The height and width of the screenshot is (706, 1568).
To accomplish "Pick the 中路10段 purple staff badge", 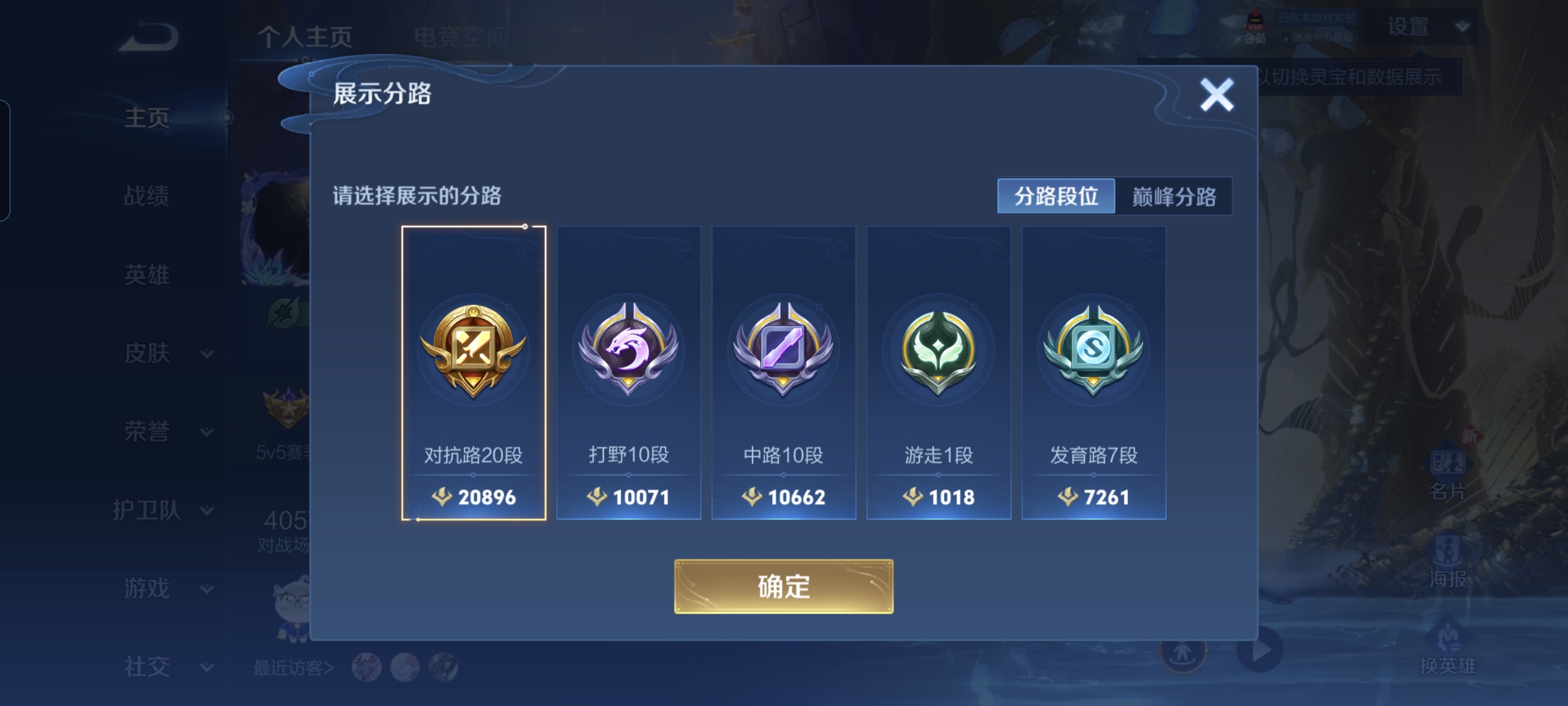I will coord(783,349).
